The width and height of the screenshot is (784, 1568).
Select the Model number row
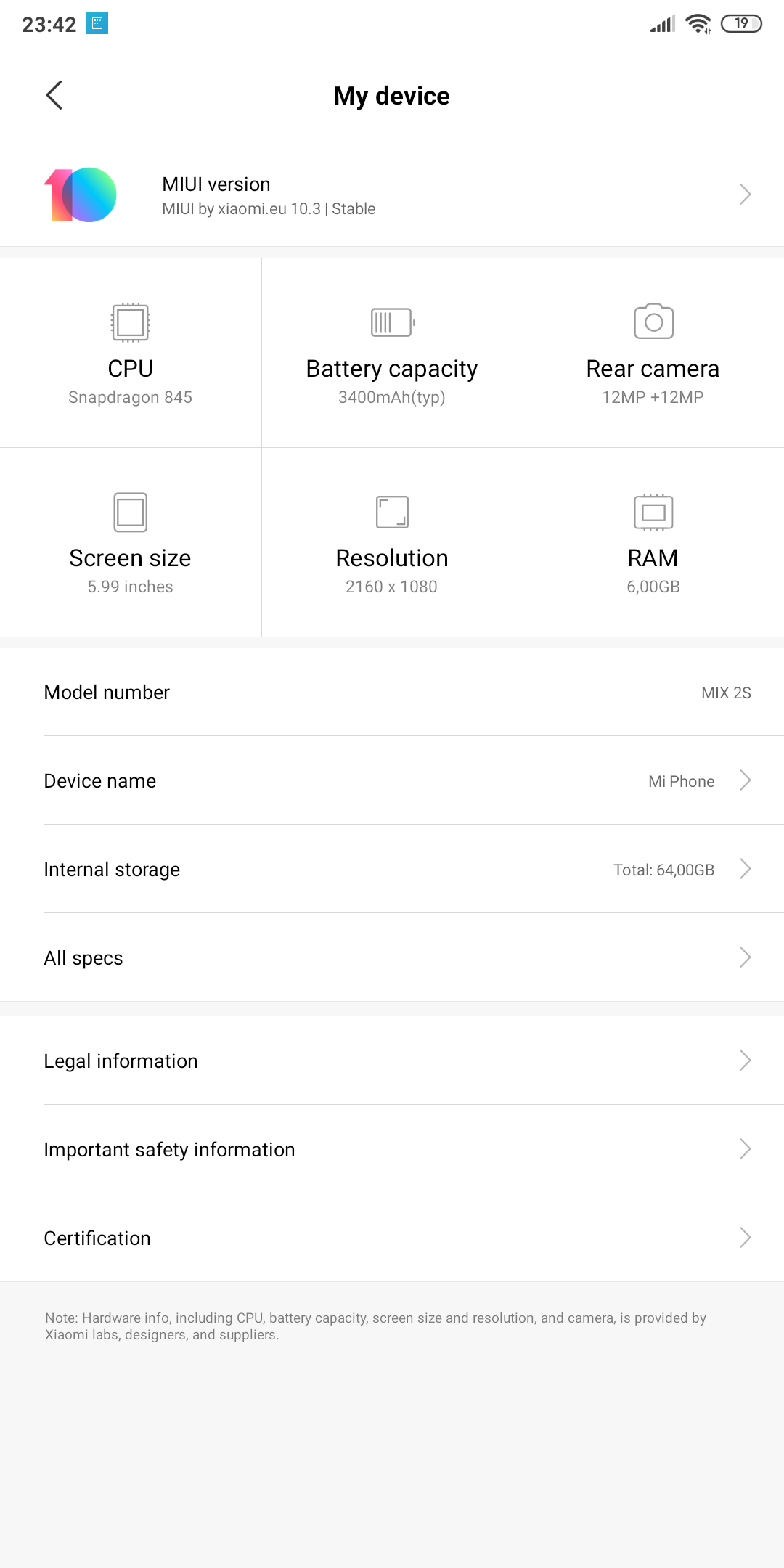point(392,692)
